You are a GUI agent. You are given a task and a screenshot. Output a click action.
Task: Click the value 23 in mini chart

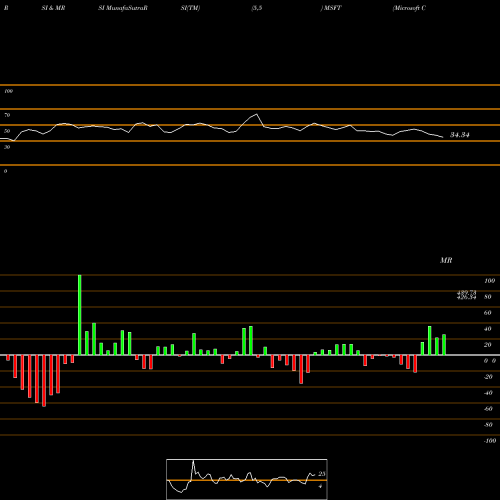coord(322,474)
